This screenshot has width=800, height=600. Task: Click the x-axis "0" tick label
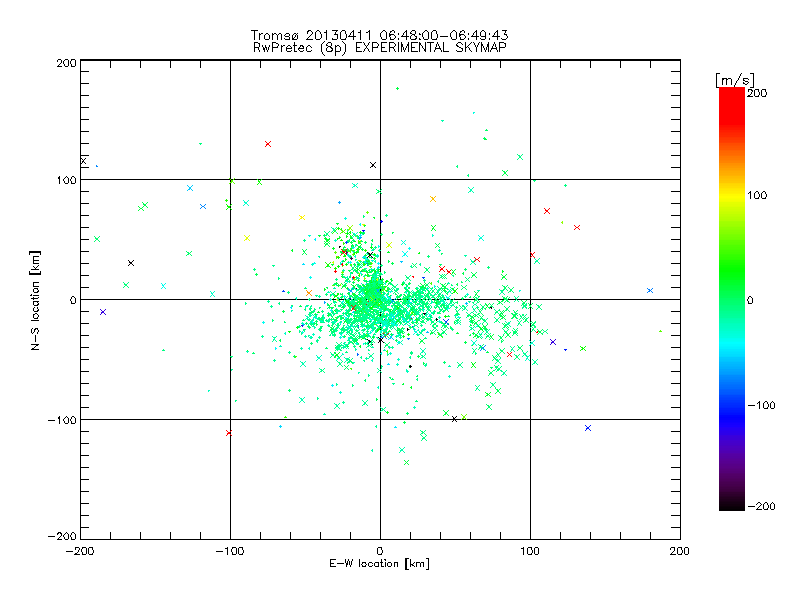coord(380,551)
